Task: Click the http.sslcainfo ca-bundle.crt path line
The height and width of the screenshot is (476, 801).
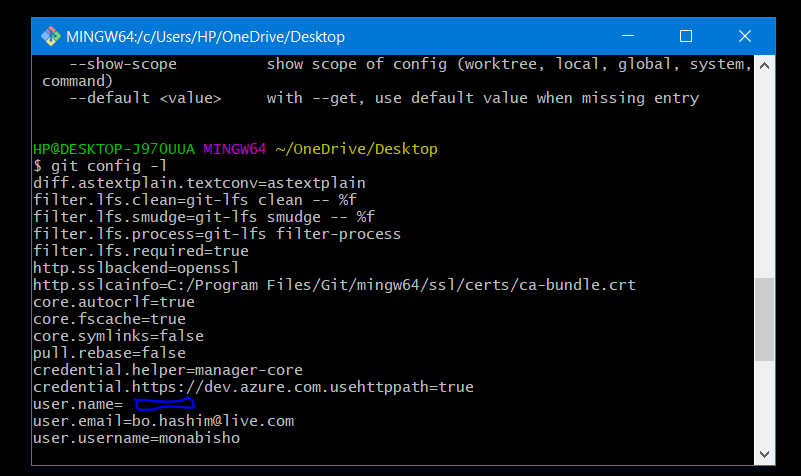Action: coord(335,285)
